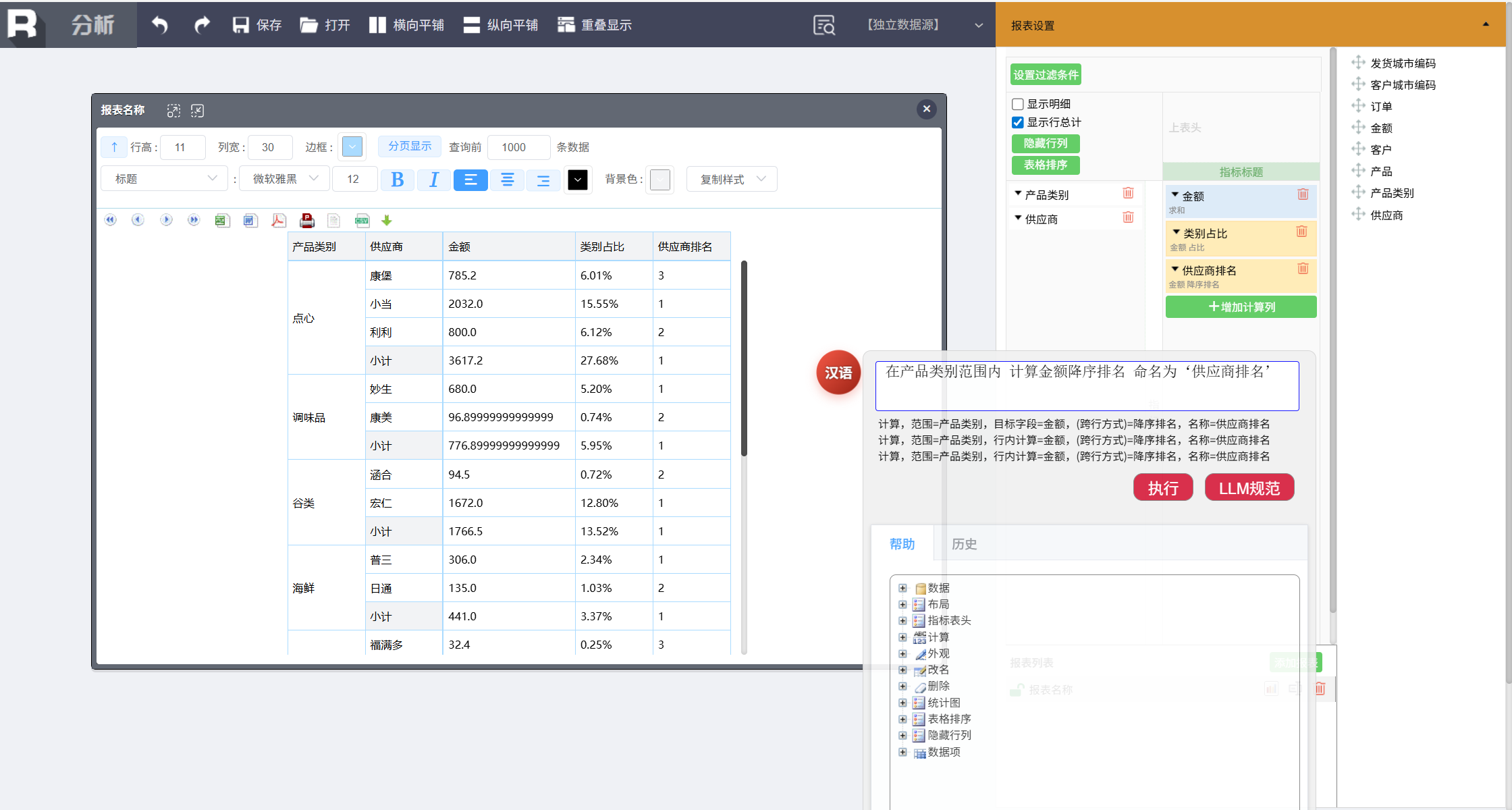The width and height of the screenshot is (1512, 810).
Task: Click the Word export icon
Action: click(x=250, y=221)
